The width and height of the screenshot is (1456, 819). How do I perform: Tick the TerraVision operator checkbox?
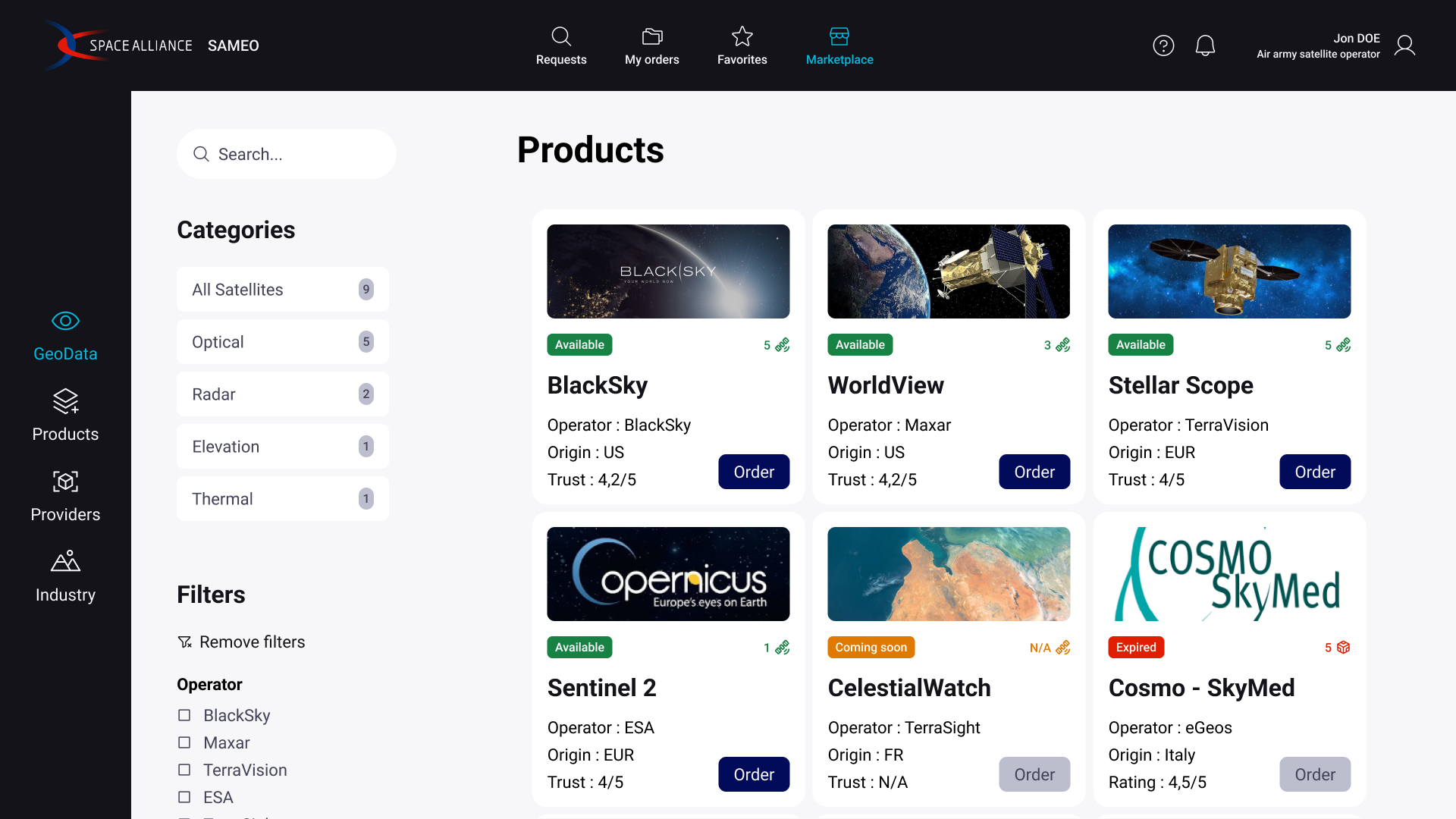point(184,770)
